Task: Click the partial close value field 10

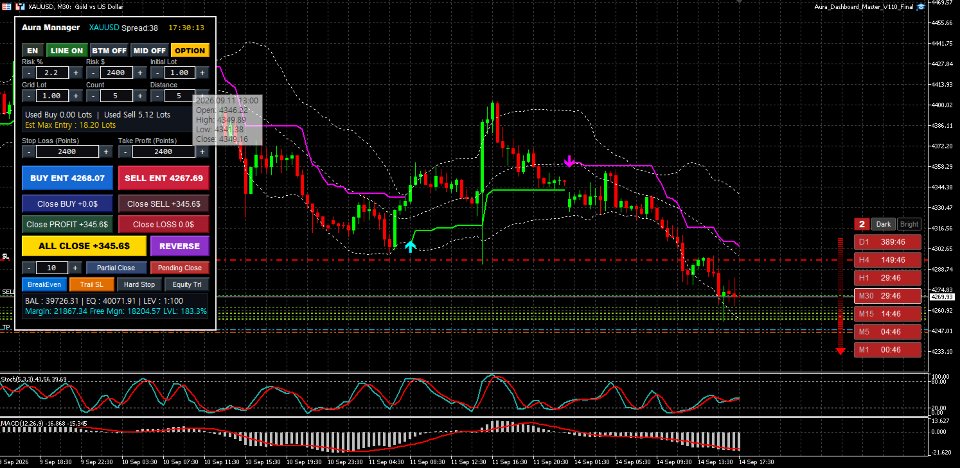Action: 52,268
